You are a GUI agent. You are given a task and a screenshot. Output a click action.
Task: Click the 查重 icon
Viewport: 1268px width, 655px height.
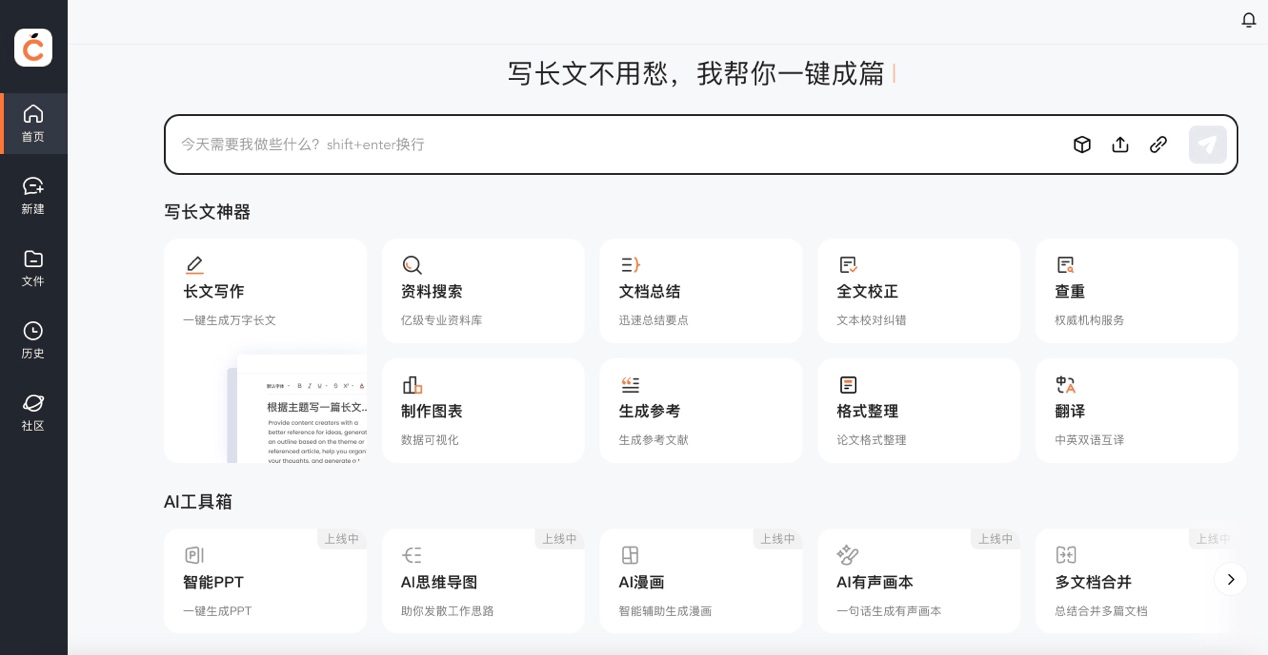[x=1065, y=265]
